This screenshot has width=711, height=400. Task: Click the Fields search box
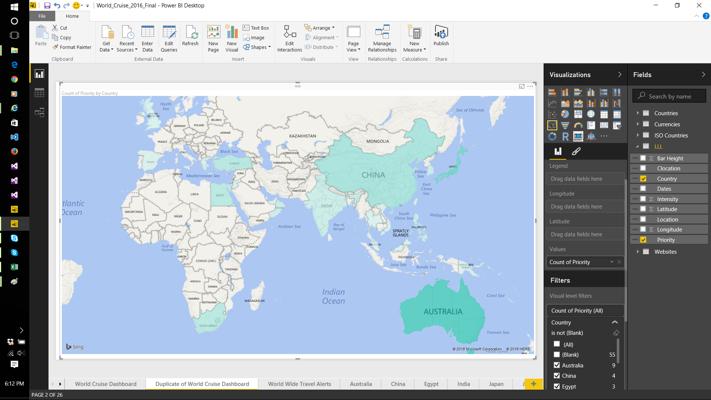pos(669,96)
